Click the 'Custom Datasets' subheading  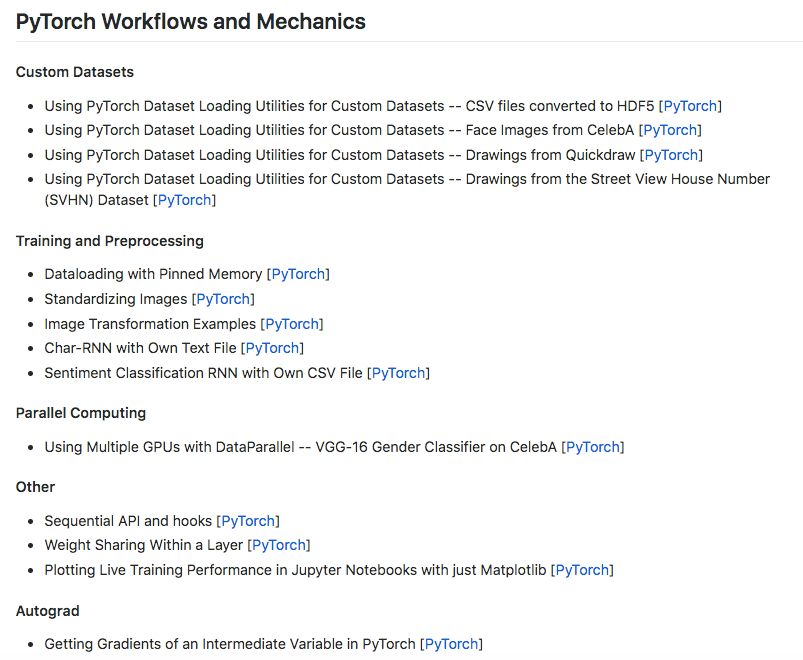pyautogui.click(x=75, y=72)
